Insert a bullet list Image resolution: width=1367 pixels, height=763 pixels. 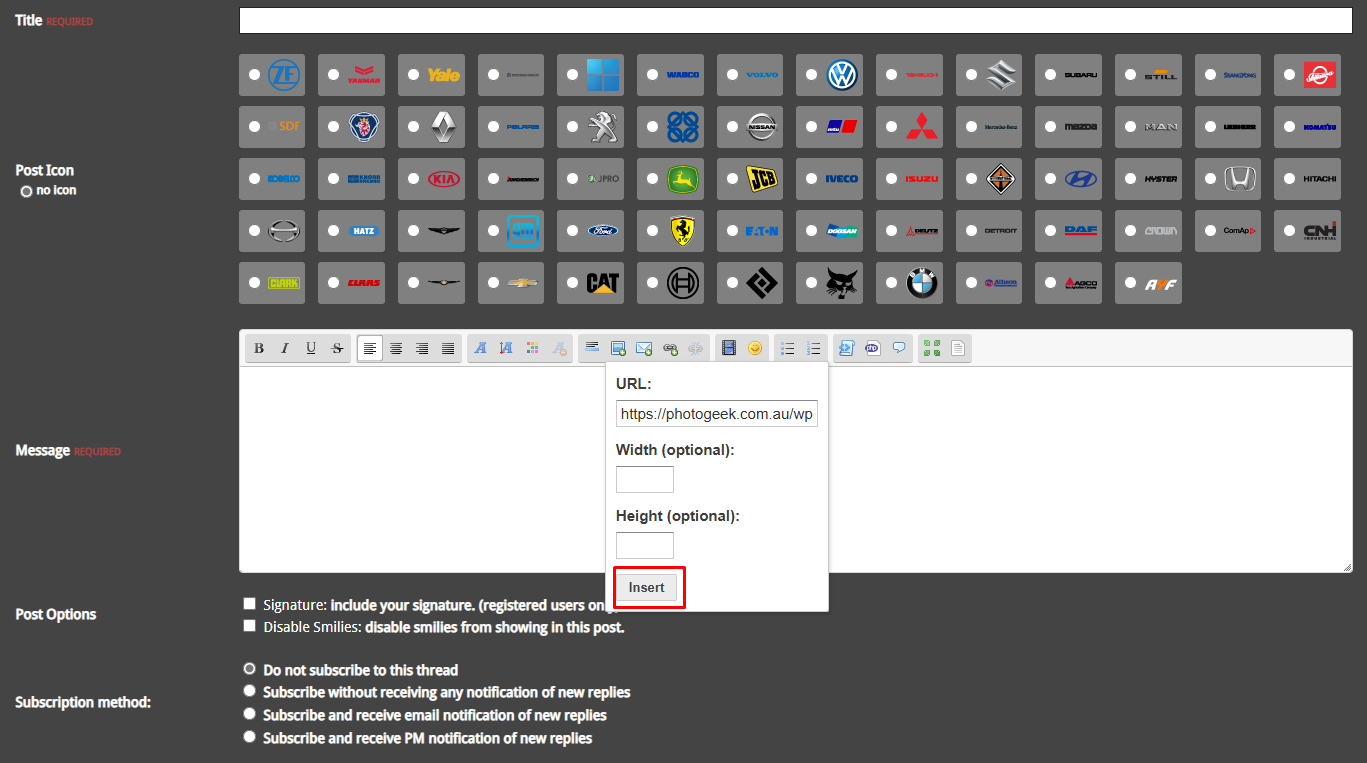(788, 348)
